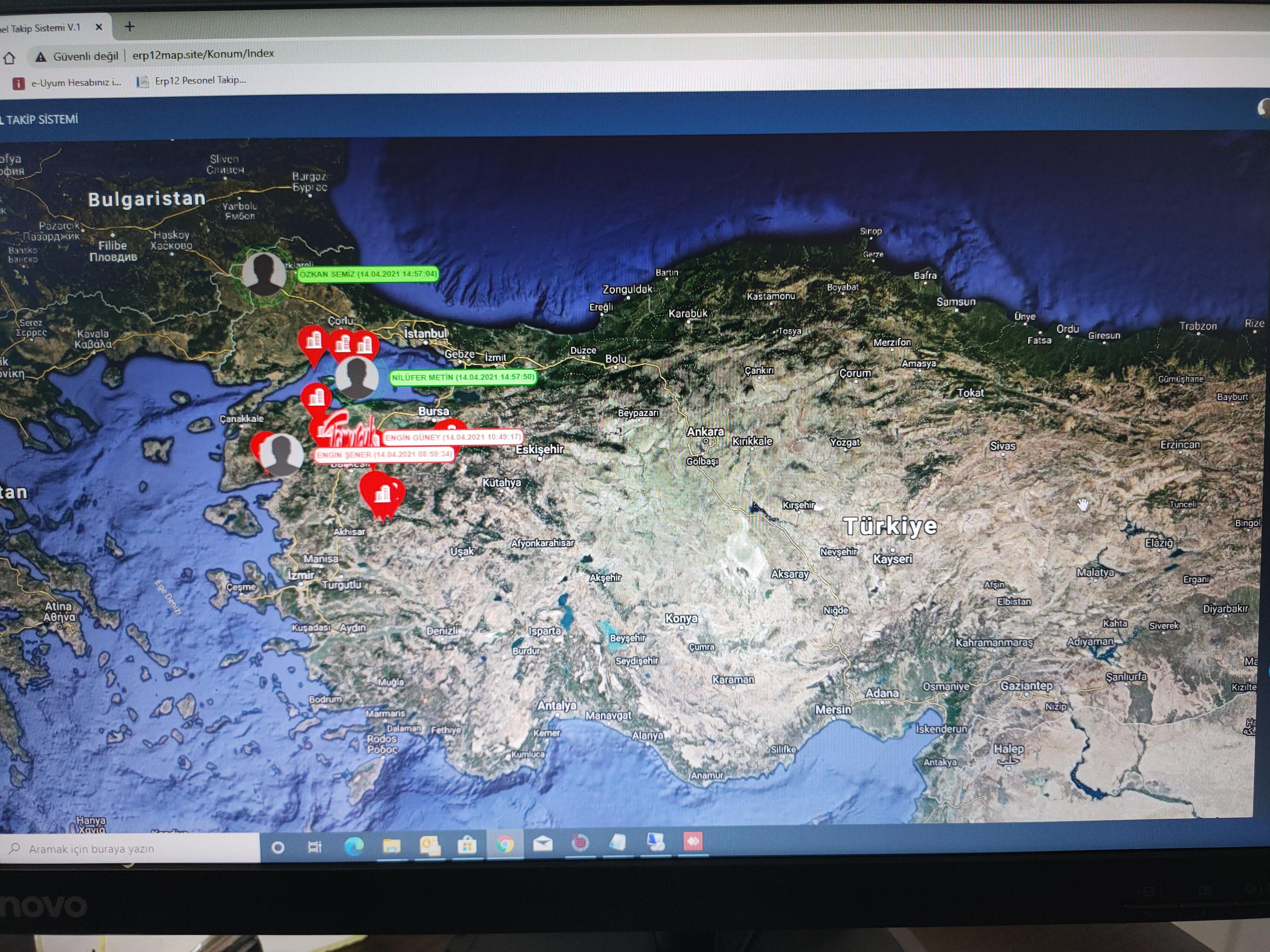The image size is (1270, 952).
Task: Click the ENGİN GÜNEY red label
Action: click(x=452, y=437)
